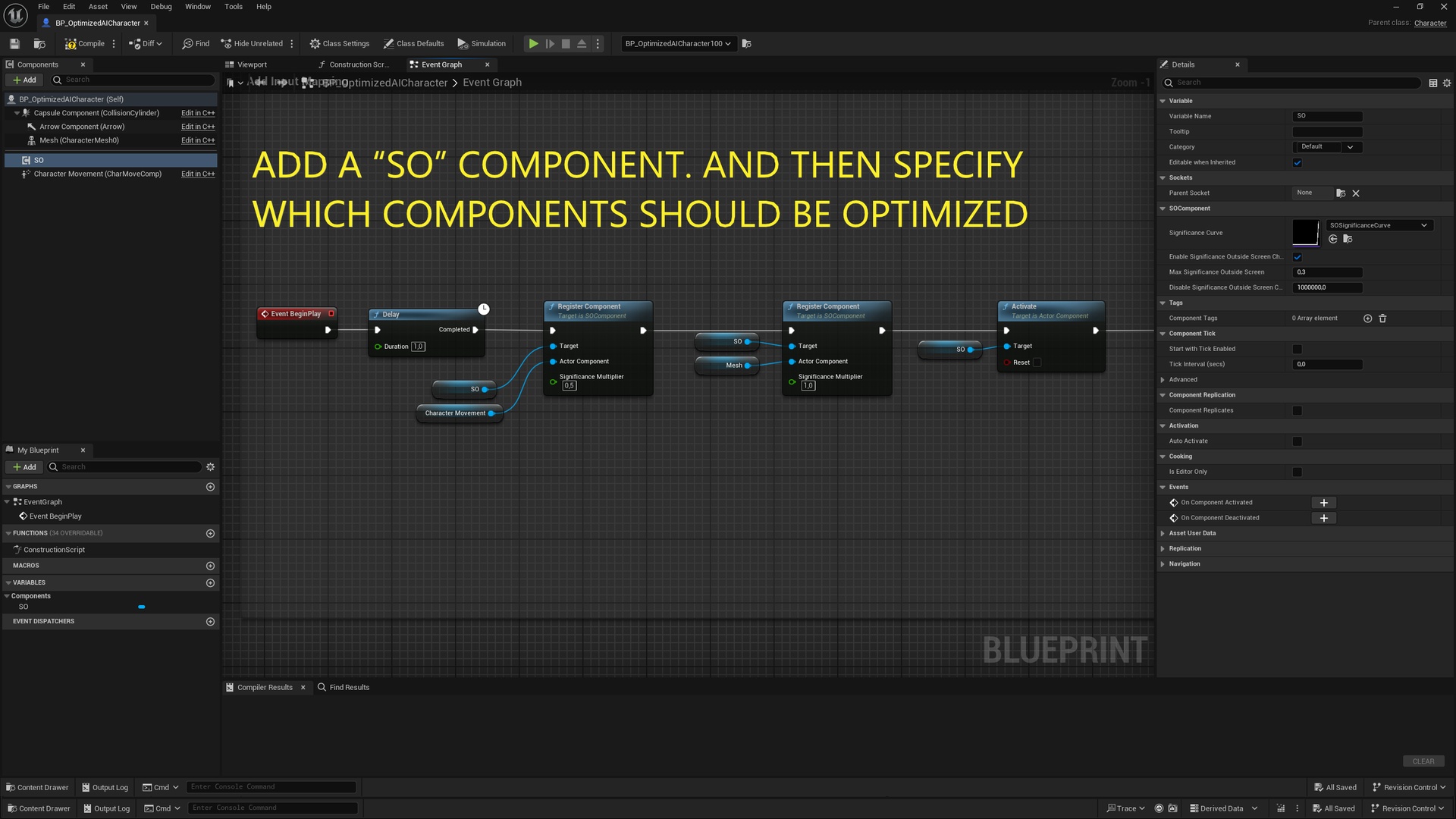1456x819 pixels.
Task: Click the Significance Curve black thumbnail
Action: coord(1306,232)
